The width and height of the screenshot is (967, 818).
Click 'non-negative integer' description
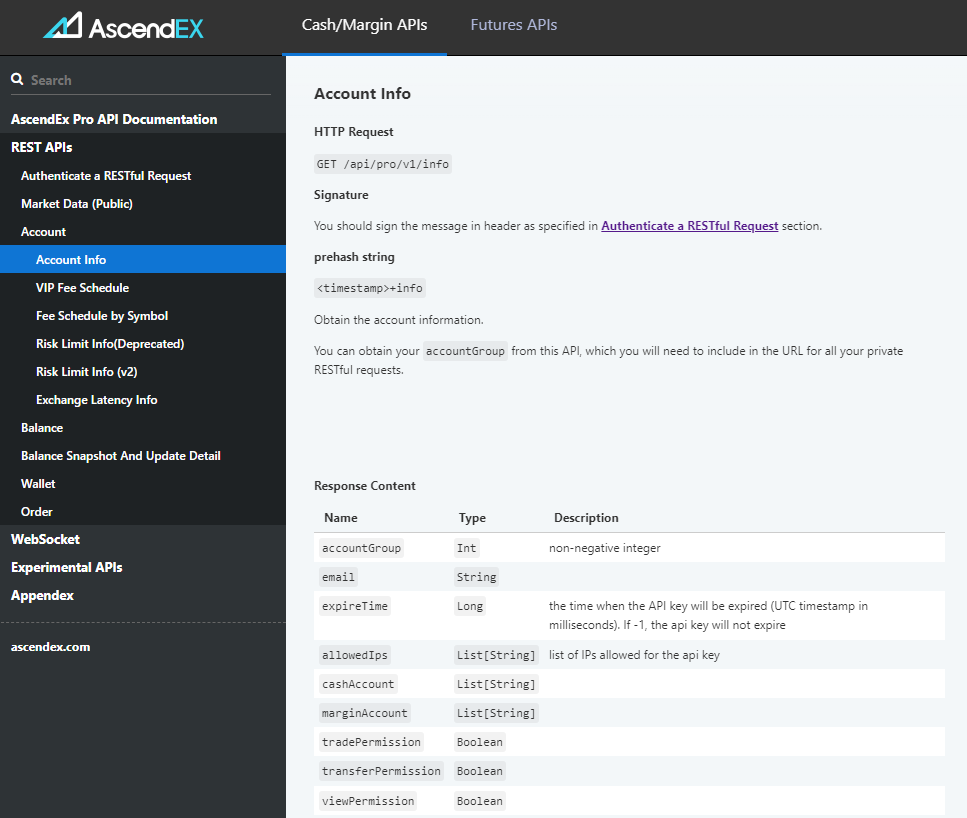(604, 548)
